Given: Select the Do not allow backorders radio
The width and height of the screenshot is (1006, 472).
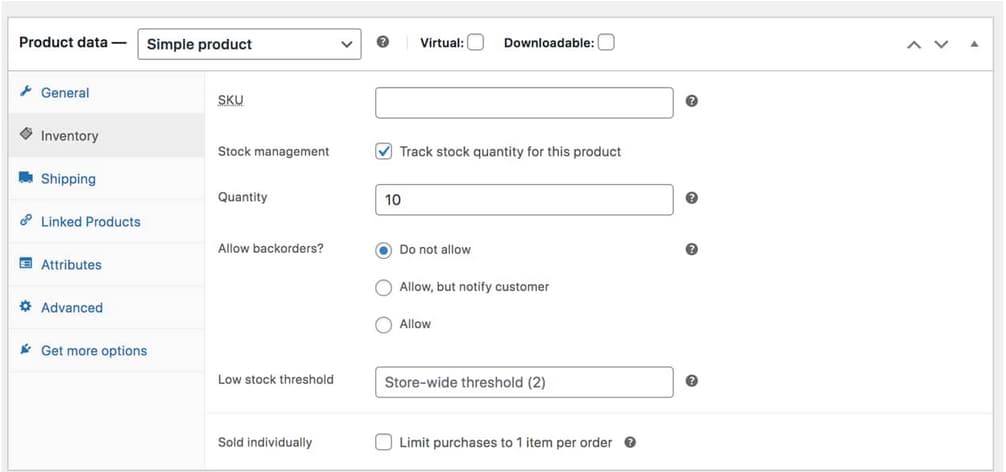Looking at the screenshot, I should (x=383, y=250).
